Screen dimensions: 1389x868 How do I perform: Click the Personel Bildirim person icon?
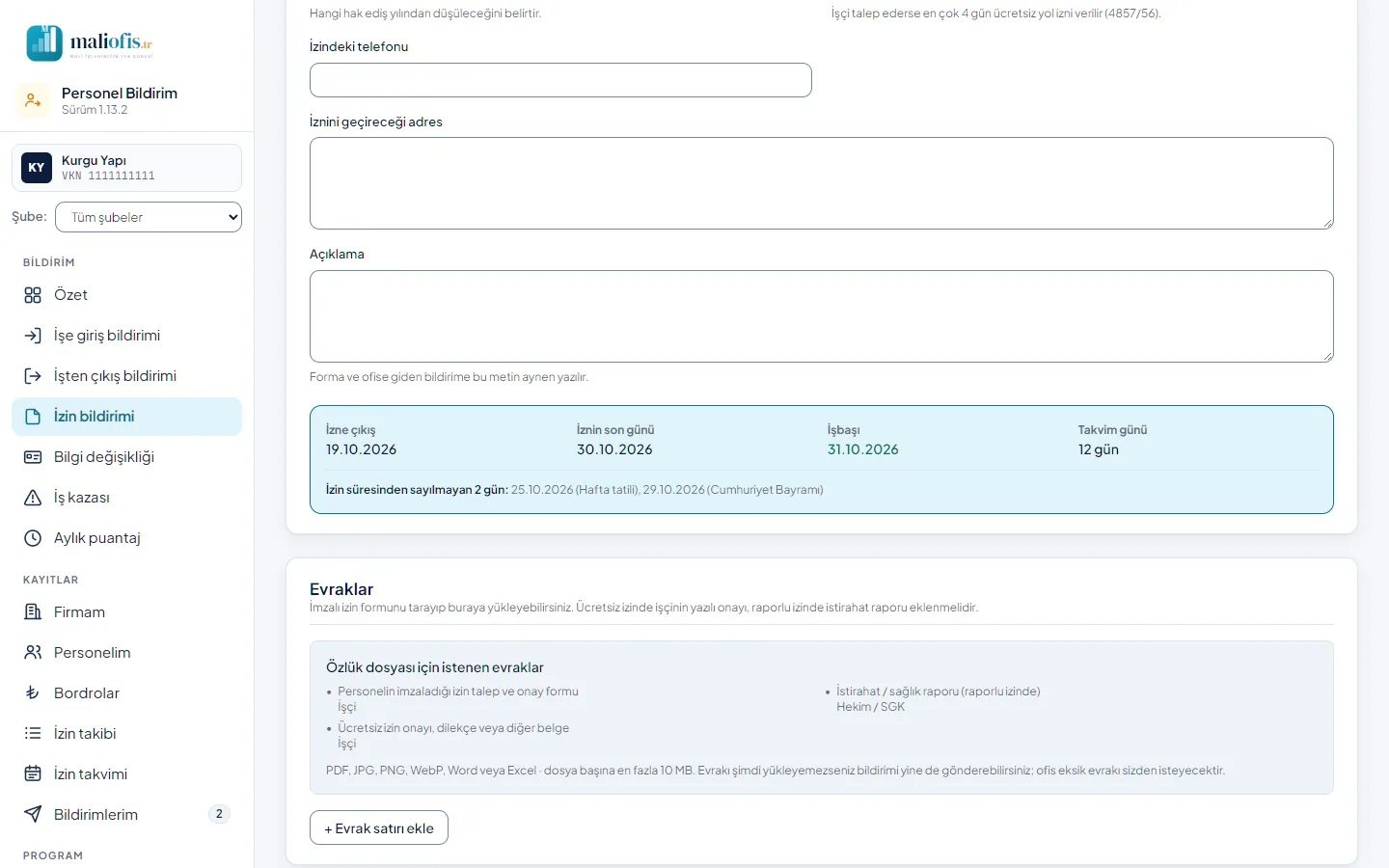(x=33, y=100)
